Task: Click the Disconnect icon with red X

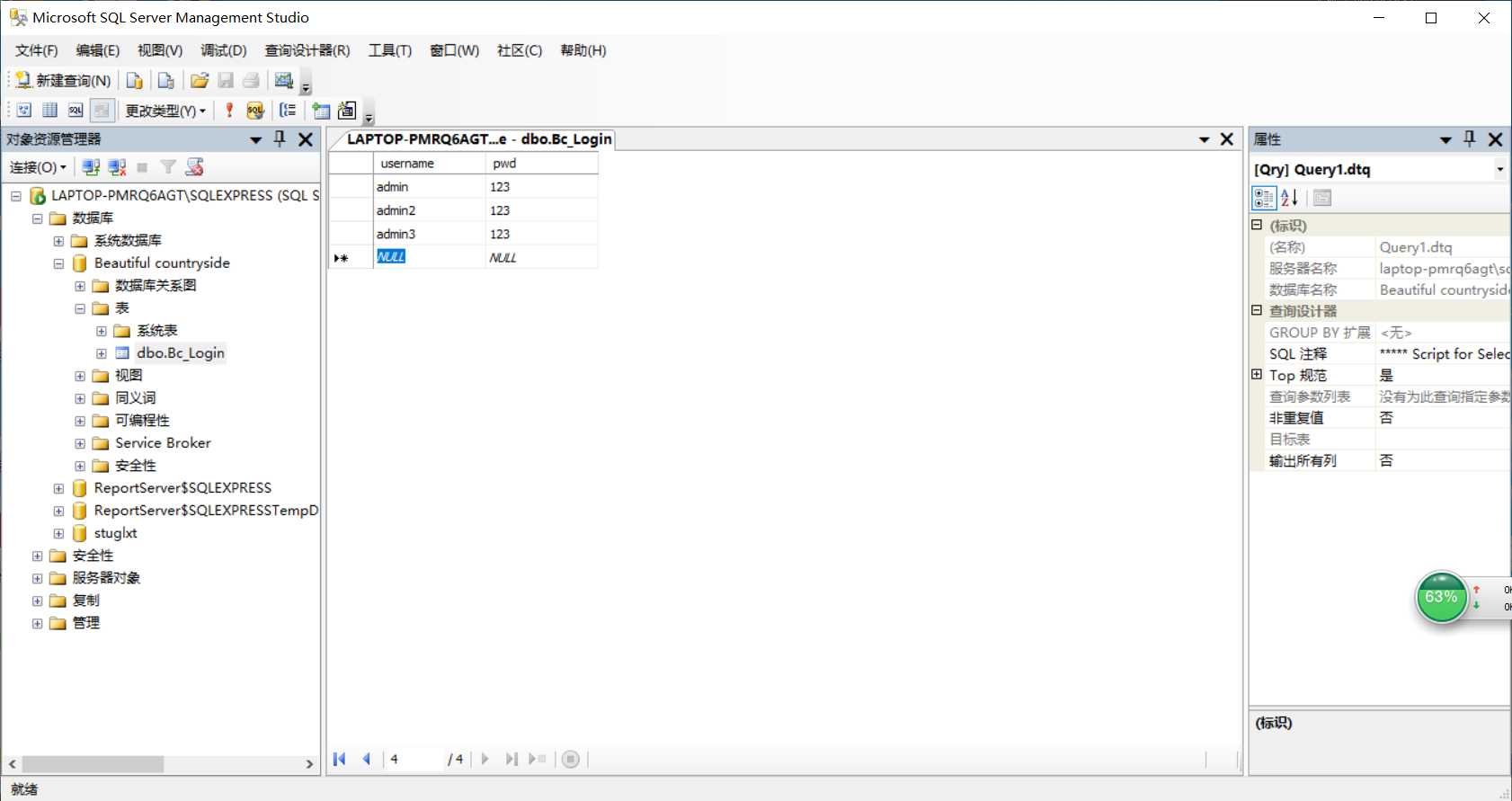Action: [x=117, y=167]
